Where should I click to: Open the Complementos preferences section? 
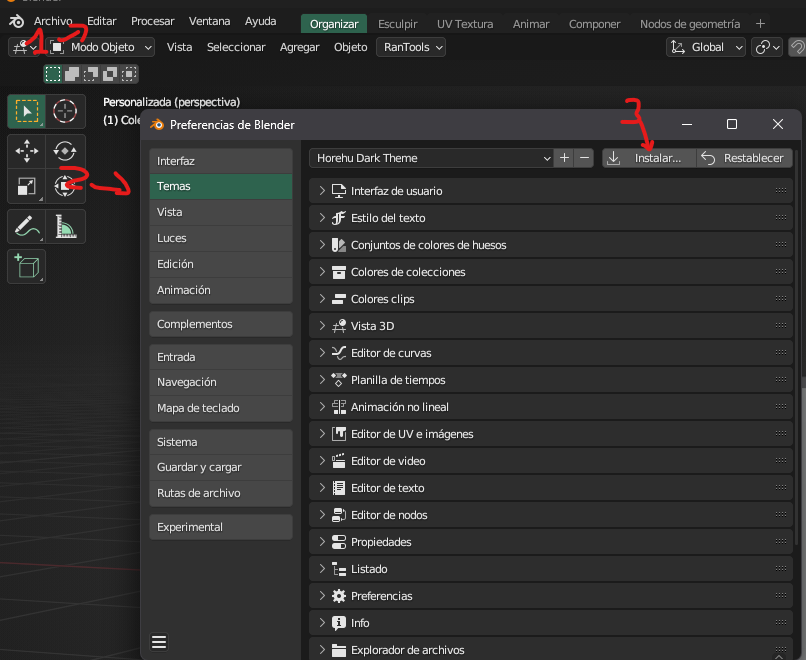coord(221,324)
